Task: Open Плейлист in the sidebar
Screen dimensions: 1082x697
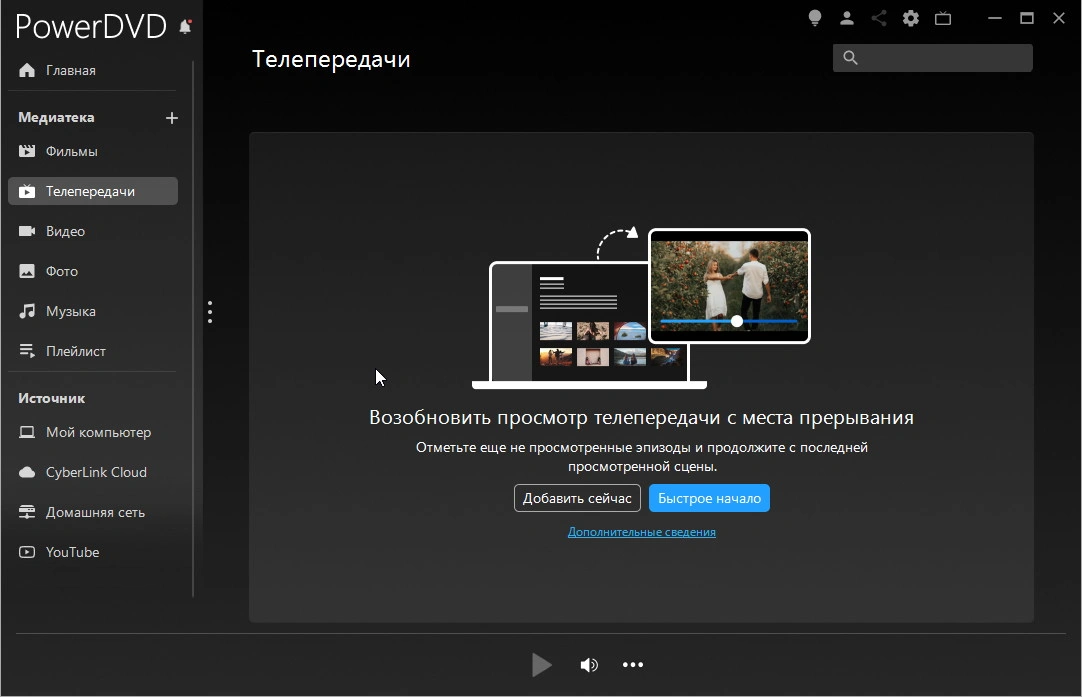Action: point(75,352)
